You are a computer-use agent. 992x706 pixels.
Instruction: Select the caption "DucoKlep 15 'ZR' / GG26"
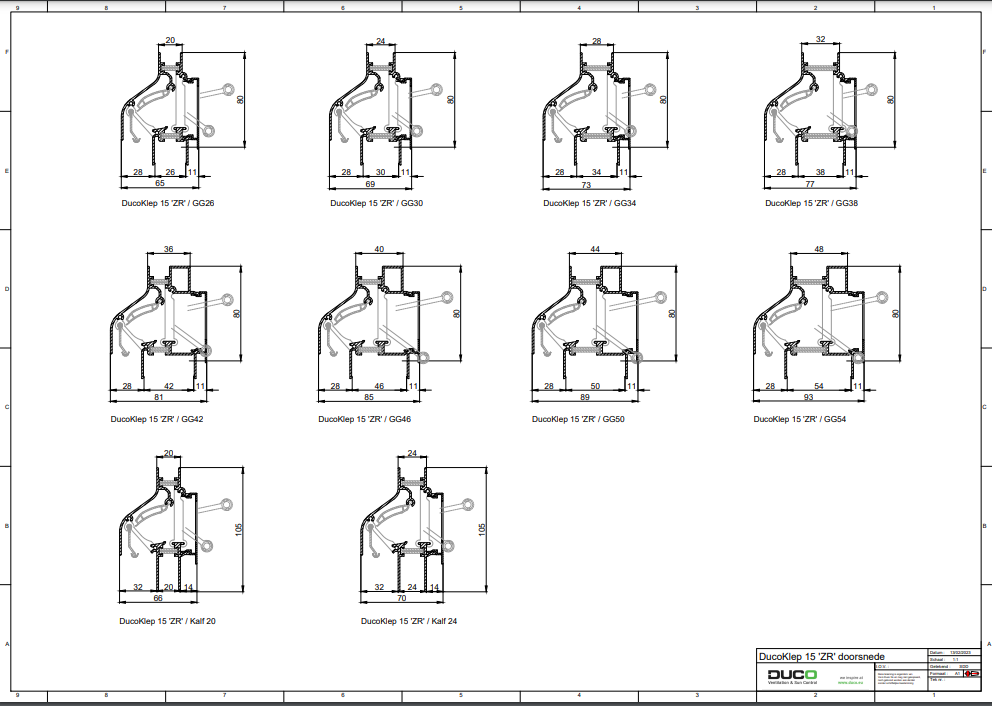point(168,203)
